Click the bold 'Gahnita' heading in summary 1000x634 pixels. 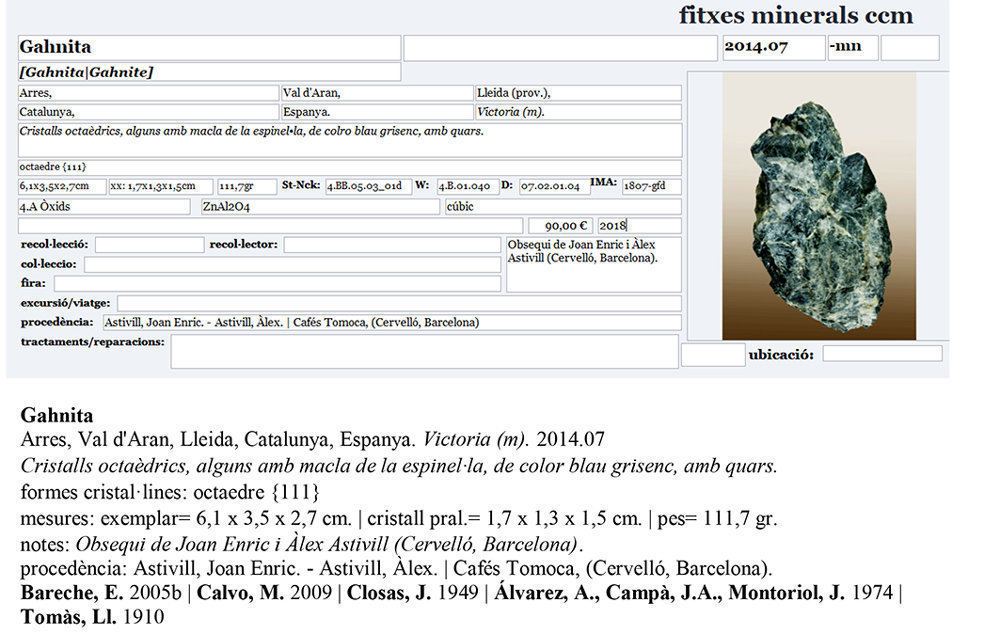tap(57, 415)
